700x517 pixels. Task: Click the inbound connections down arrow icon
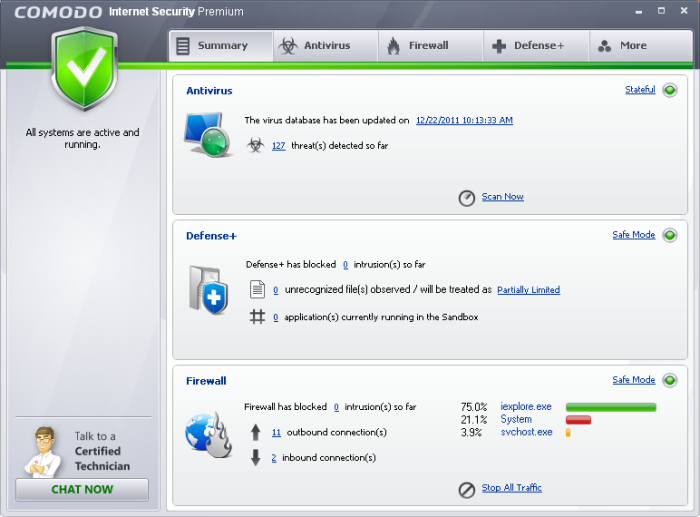(255, 458)
